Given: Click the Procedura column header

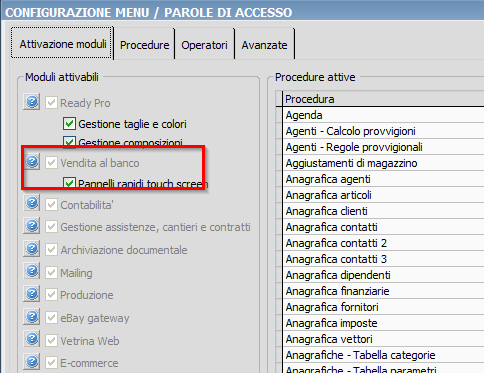Looking at the screenshot, I should pyautogui.click(x=383, y=99).
